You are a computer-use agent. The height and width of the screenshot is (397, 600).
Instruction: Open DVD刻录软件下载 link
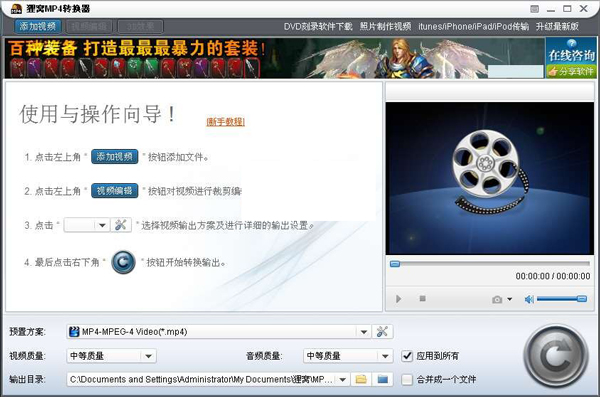click(318, 26)
